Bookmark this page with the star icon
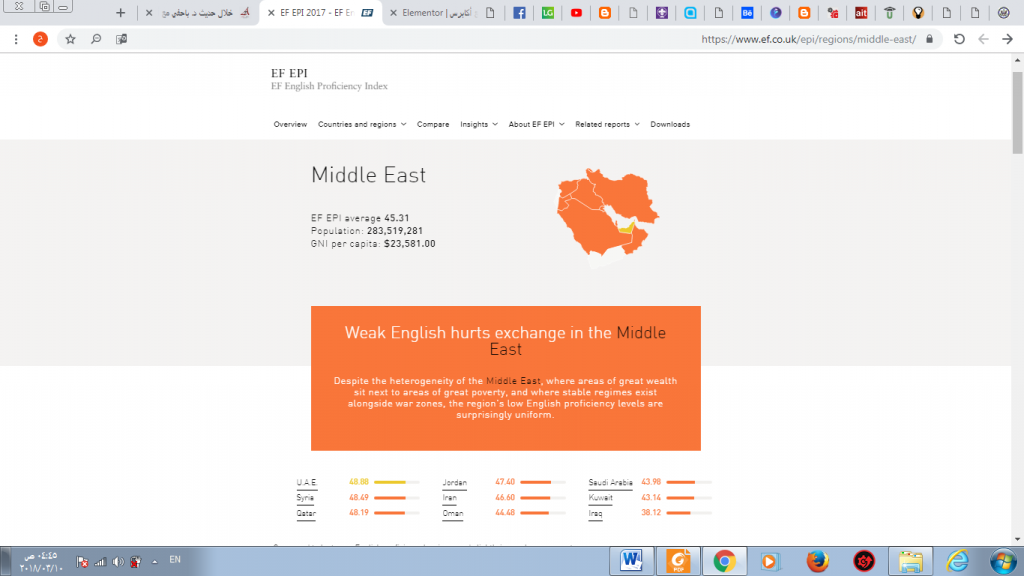1024x576 pixels. [71, 39]
